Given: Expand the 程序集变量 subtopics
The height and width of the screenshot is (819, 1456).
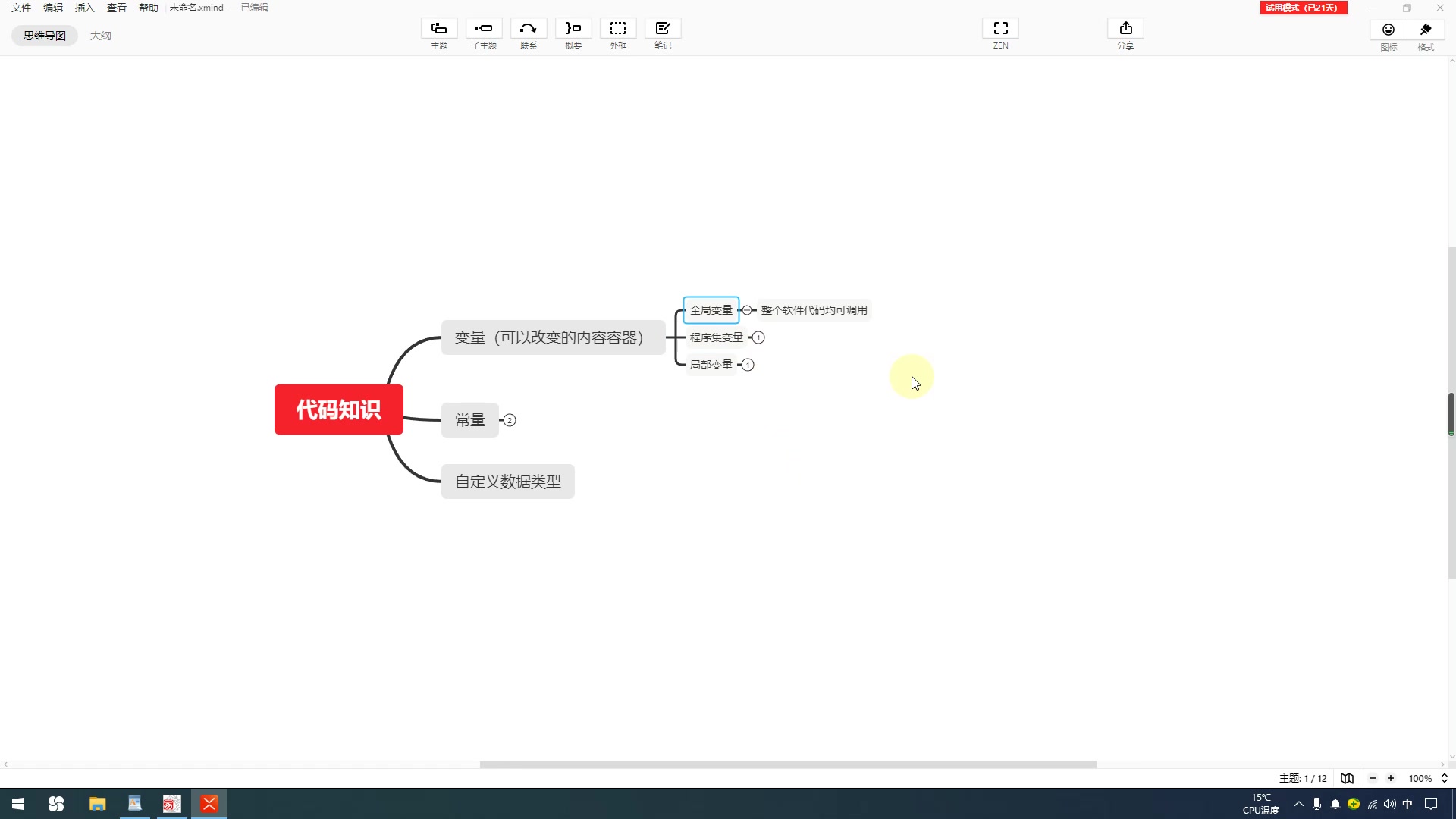Looking at the screenshot, I should [758, 337].
